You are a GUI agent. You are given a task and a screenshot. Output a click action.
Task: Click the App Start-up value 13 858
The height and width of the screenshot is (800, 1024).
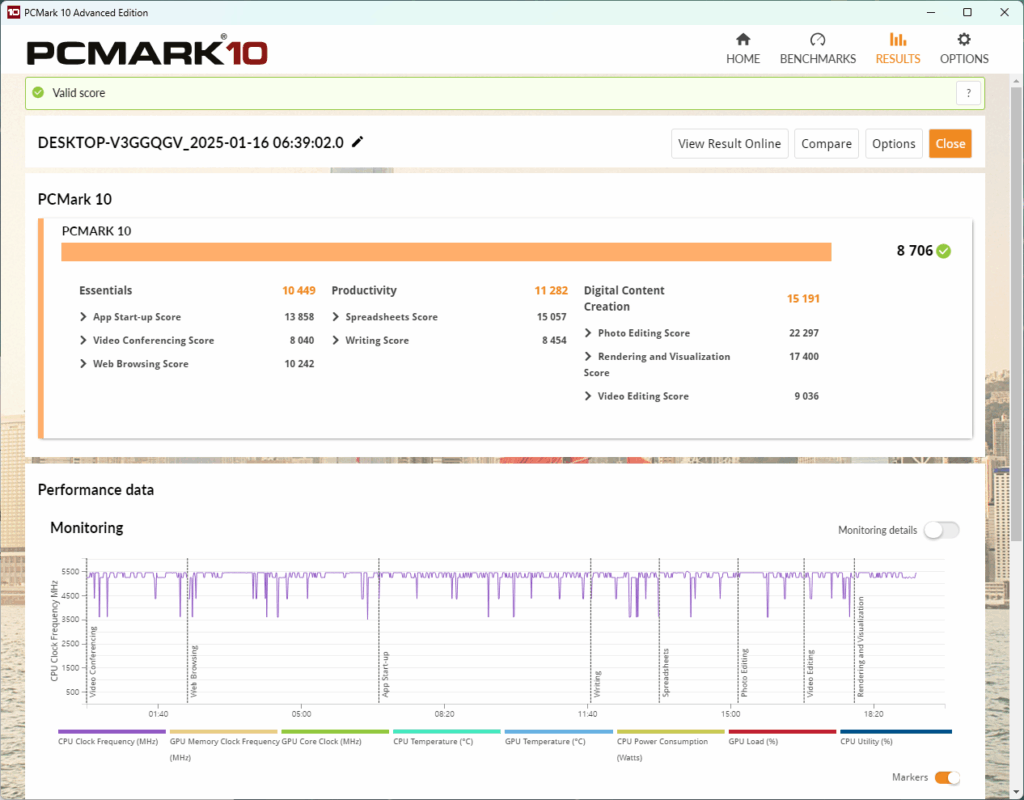pyautogui.click(x=299, y=317)
